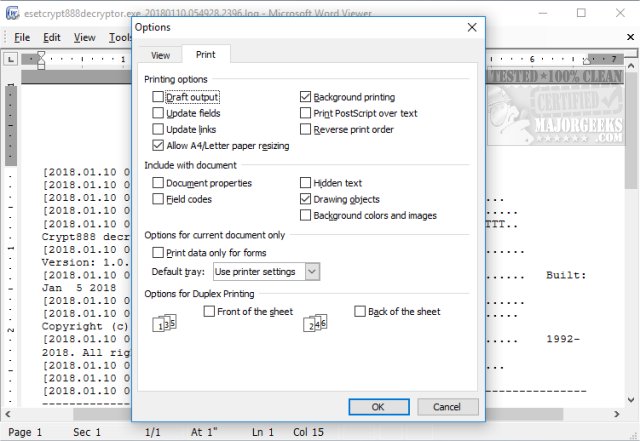The height and width of the screenshot is (441, 640).
Task: Click vertical scrollbar up arrow
Action: tap(631, 65)
